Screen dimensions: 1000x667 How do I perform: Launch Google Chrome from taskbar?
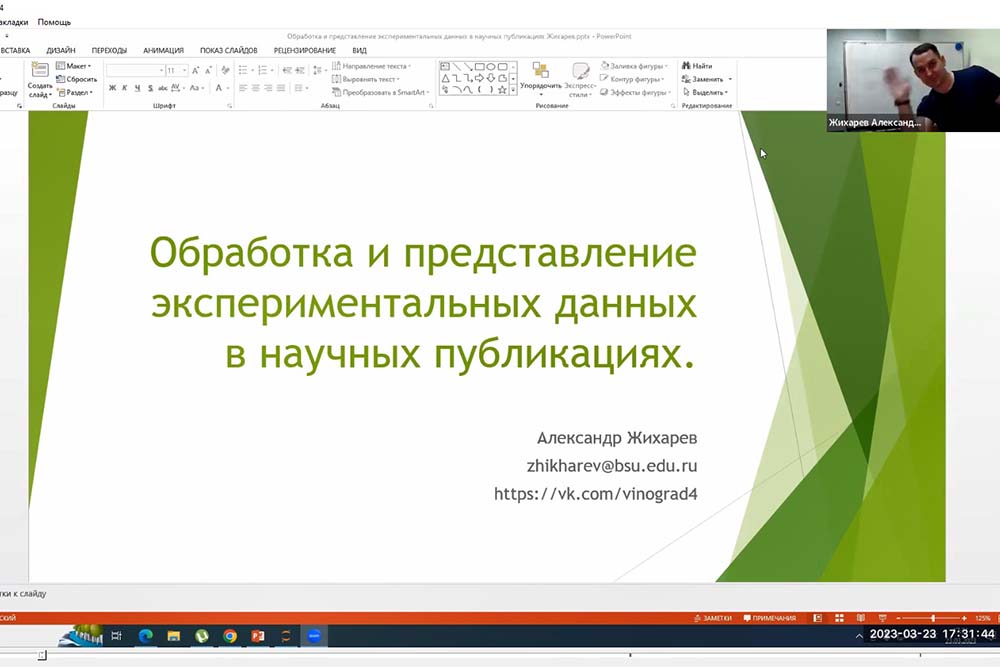[230, 635]
